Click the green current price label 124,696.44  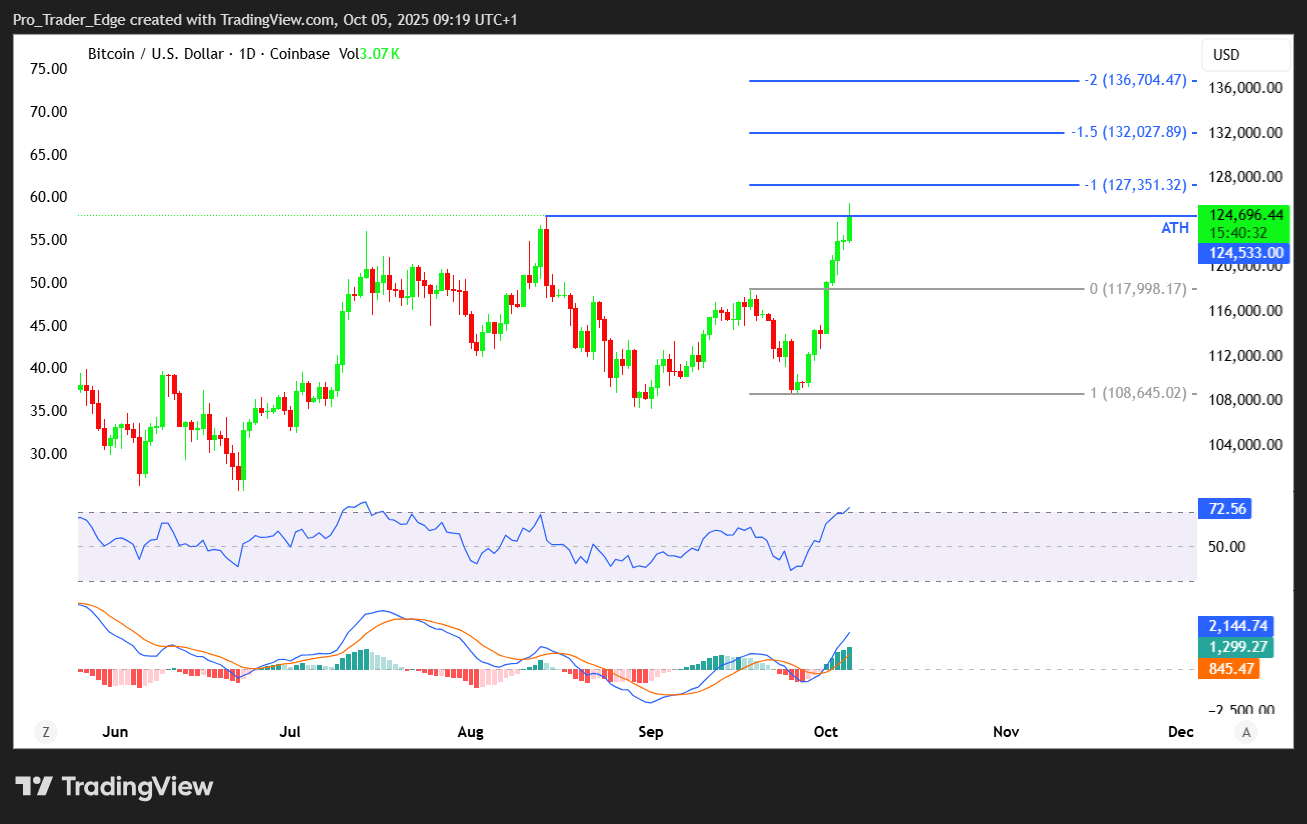coord(1245,215)
